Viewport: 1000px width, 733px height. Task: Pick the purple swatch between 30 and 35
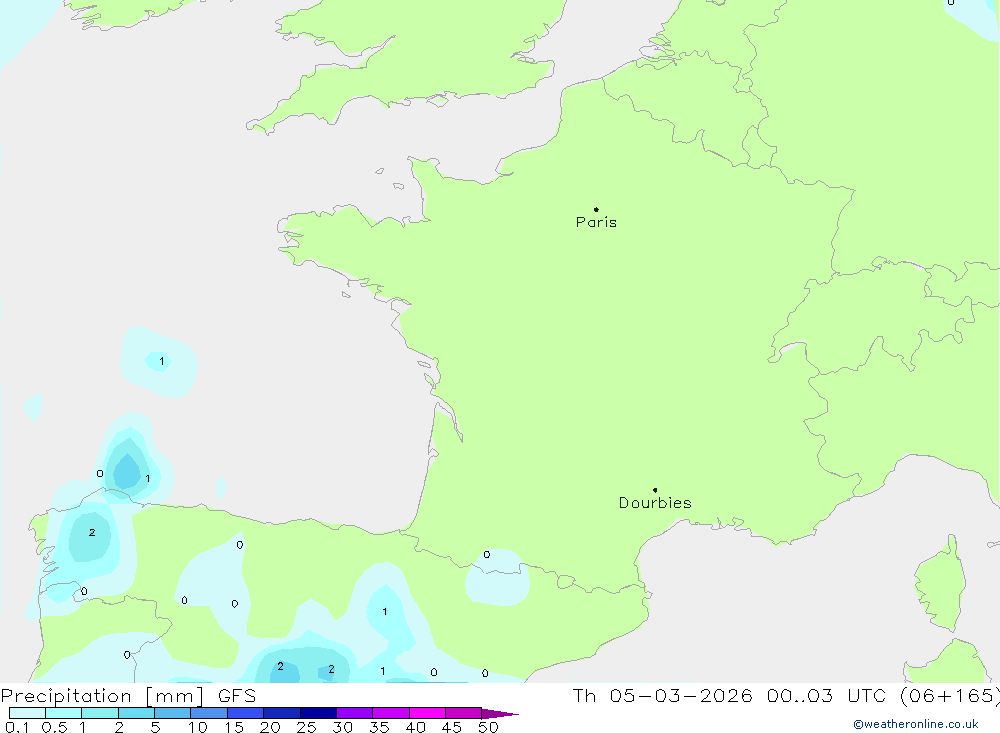click(x=355, y=713)
